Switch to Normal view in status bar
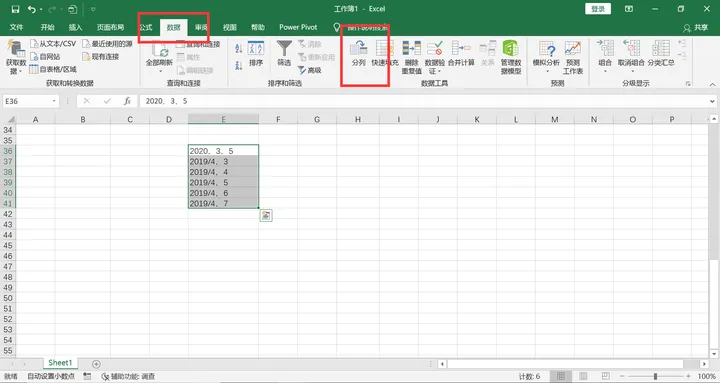The width and height of the screenshot is (720, 383). 561,376
